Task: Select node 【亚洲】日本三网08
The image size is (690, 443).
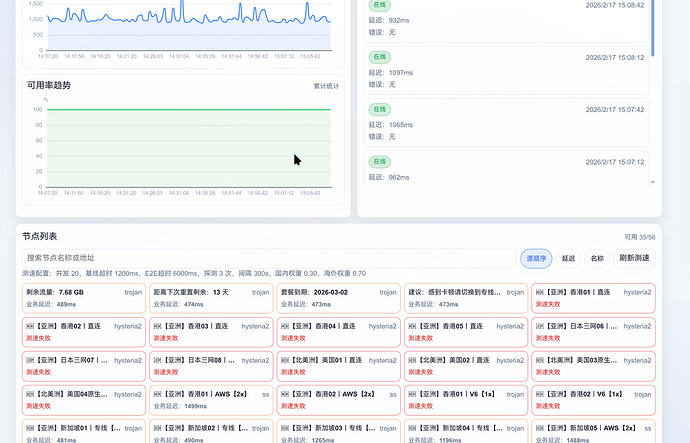Action: [x=211, y=366]
